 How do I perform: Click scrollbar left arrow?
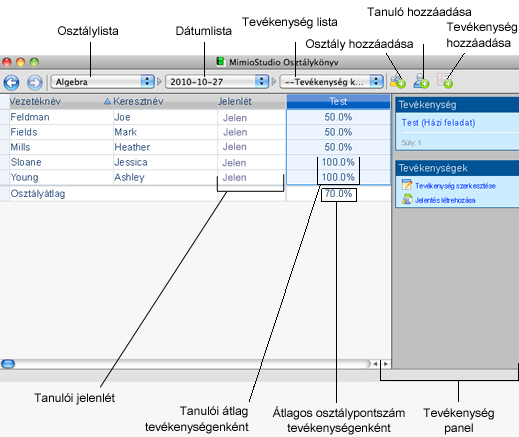coord(376,364)
